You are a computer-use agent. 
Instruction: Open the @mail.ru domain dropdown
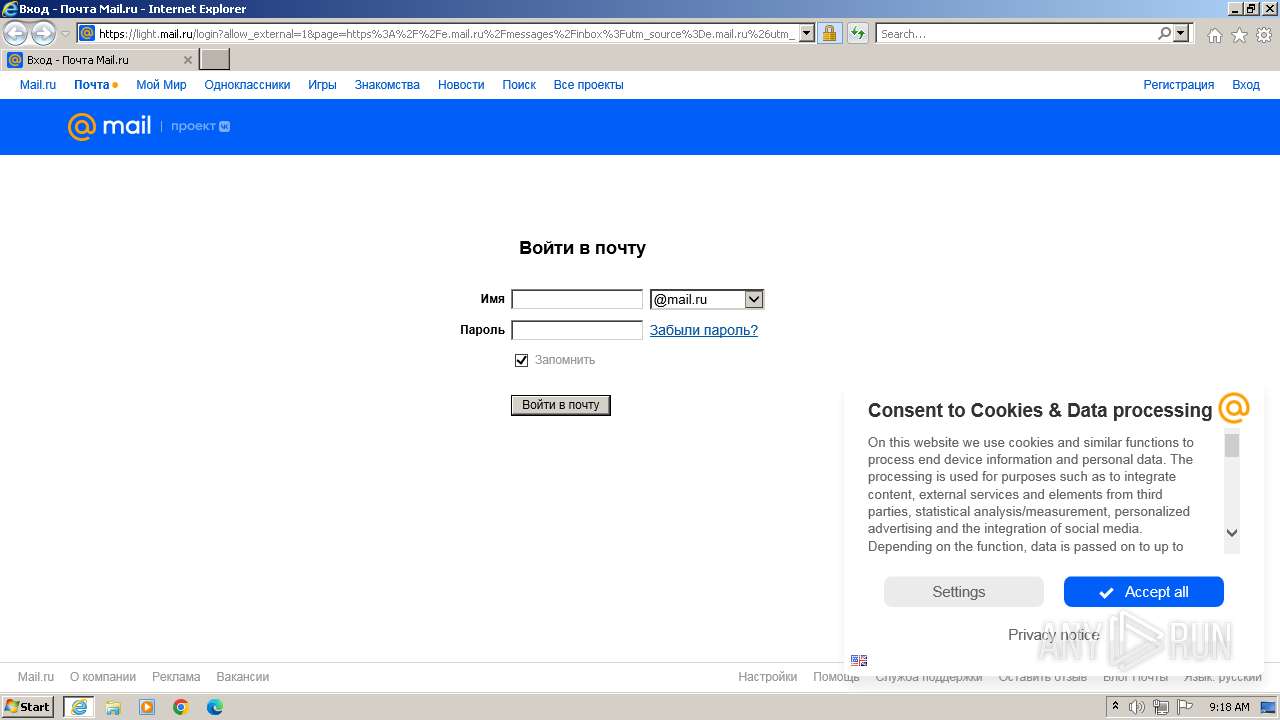[x=707, y=299]
